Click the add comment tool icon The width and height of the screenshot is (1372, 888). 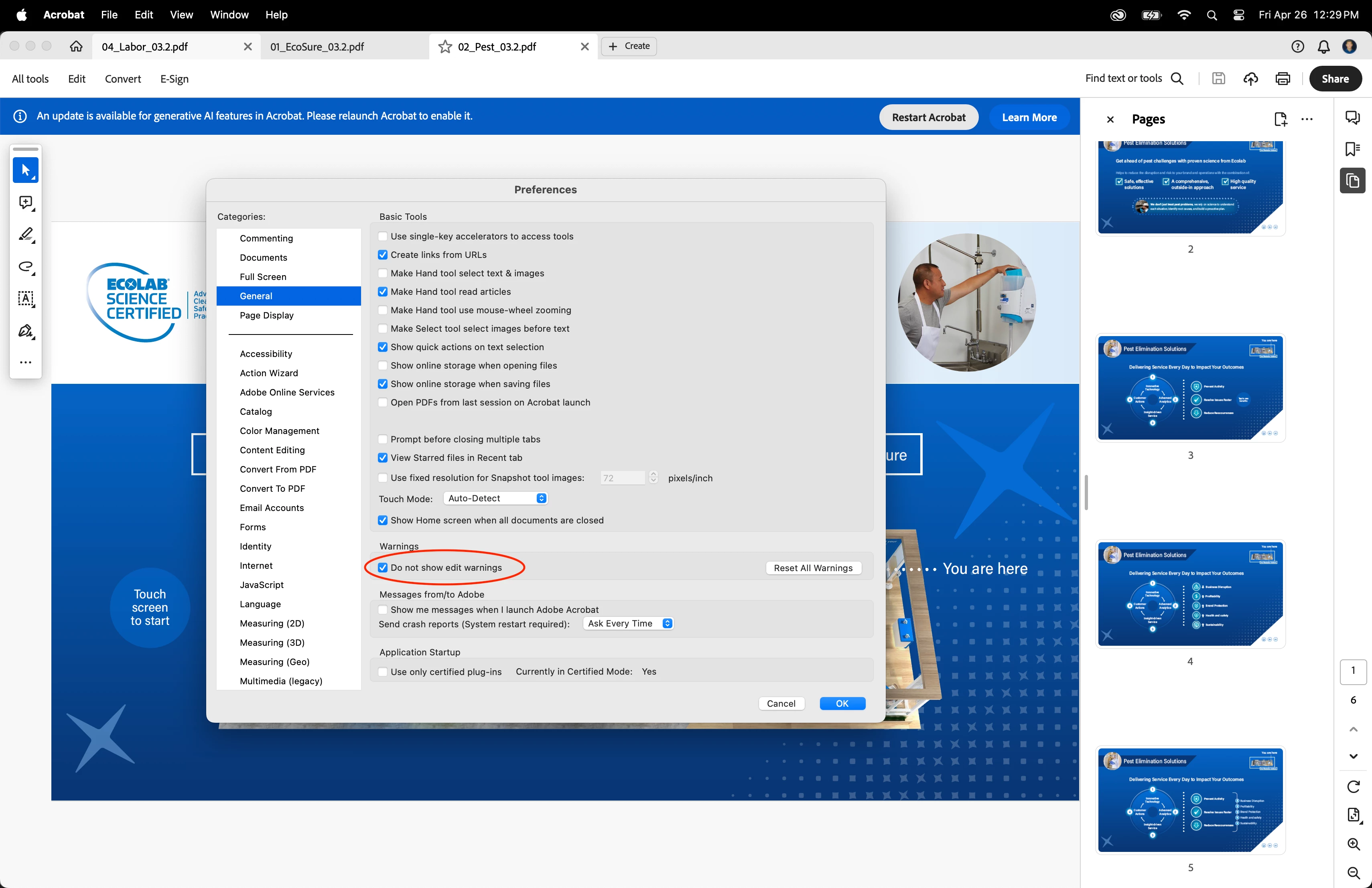click(25, 203)
